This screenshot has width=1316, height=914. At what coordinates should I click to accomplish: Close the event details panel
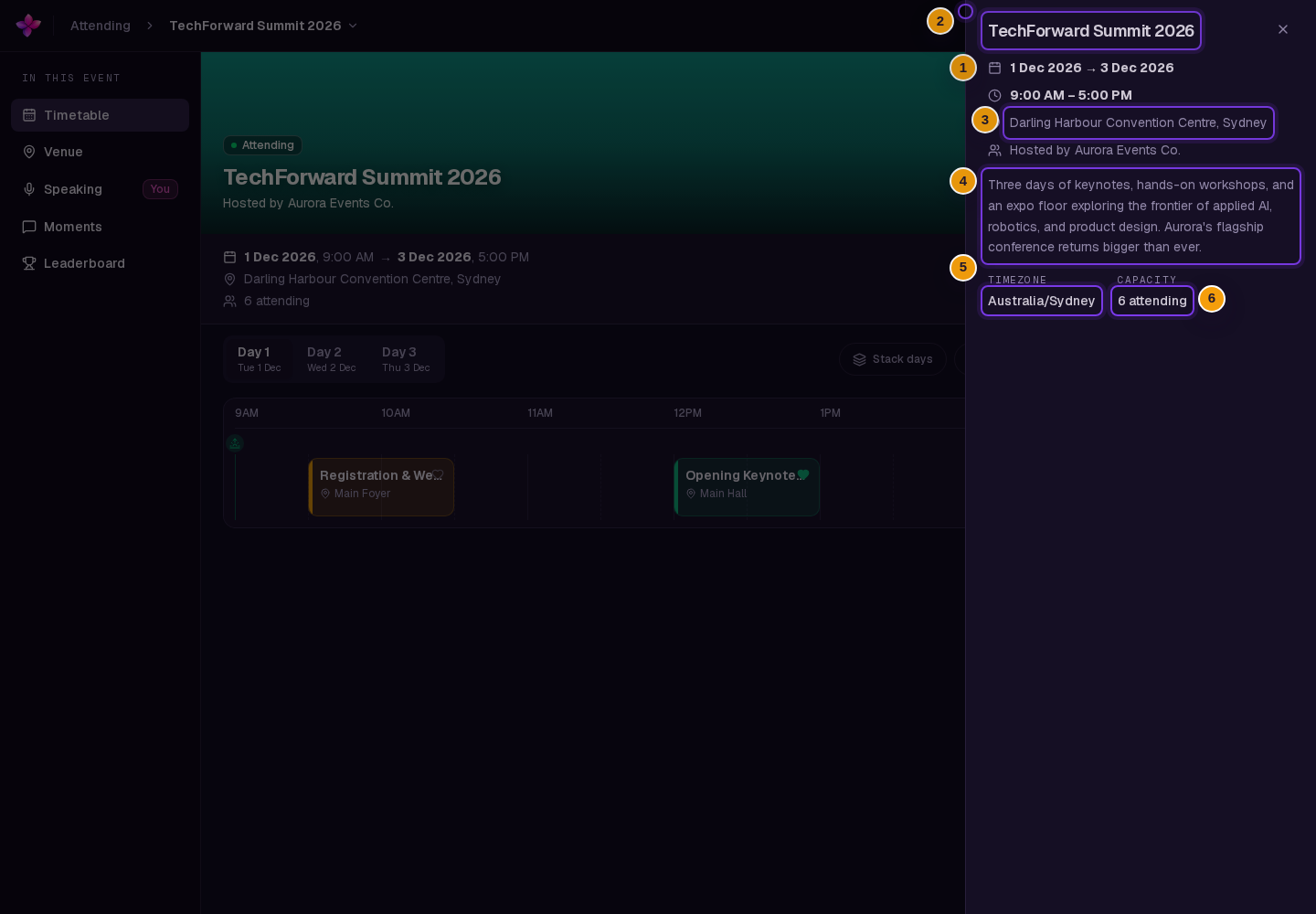click(x=1283, y=29)
